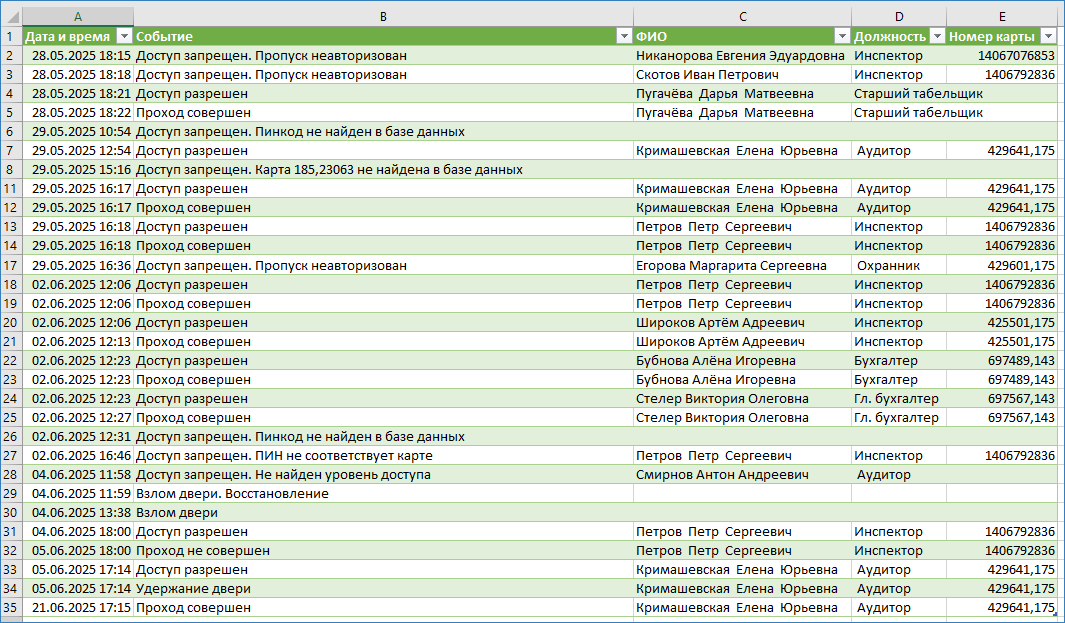1065x623 pixels.
Task: Click the Select All corner triangle
Action: point(11,17)
